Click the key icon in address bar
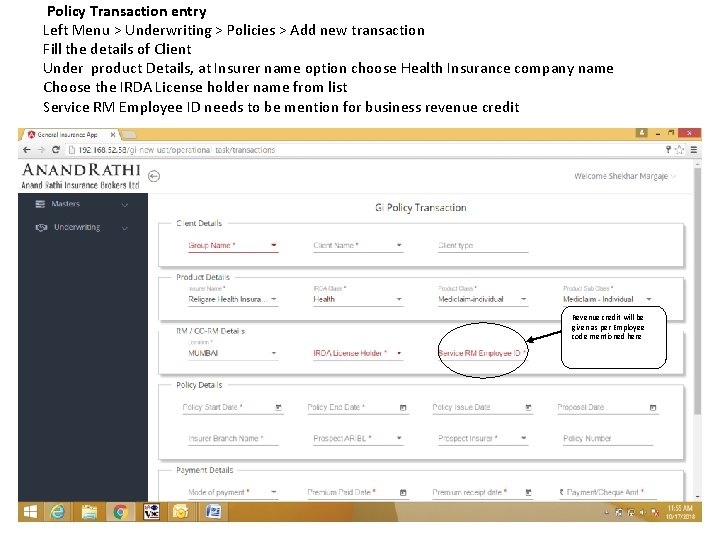 (669, 149)
